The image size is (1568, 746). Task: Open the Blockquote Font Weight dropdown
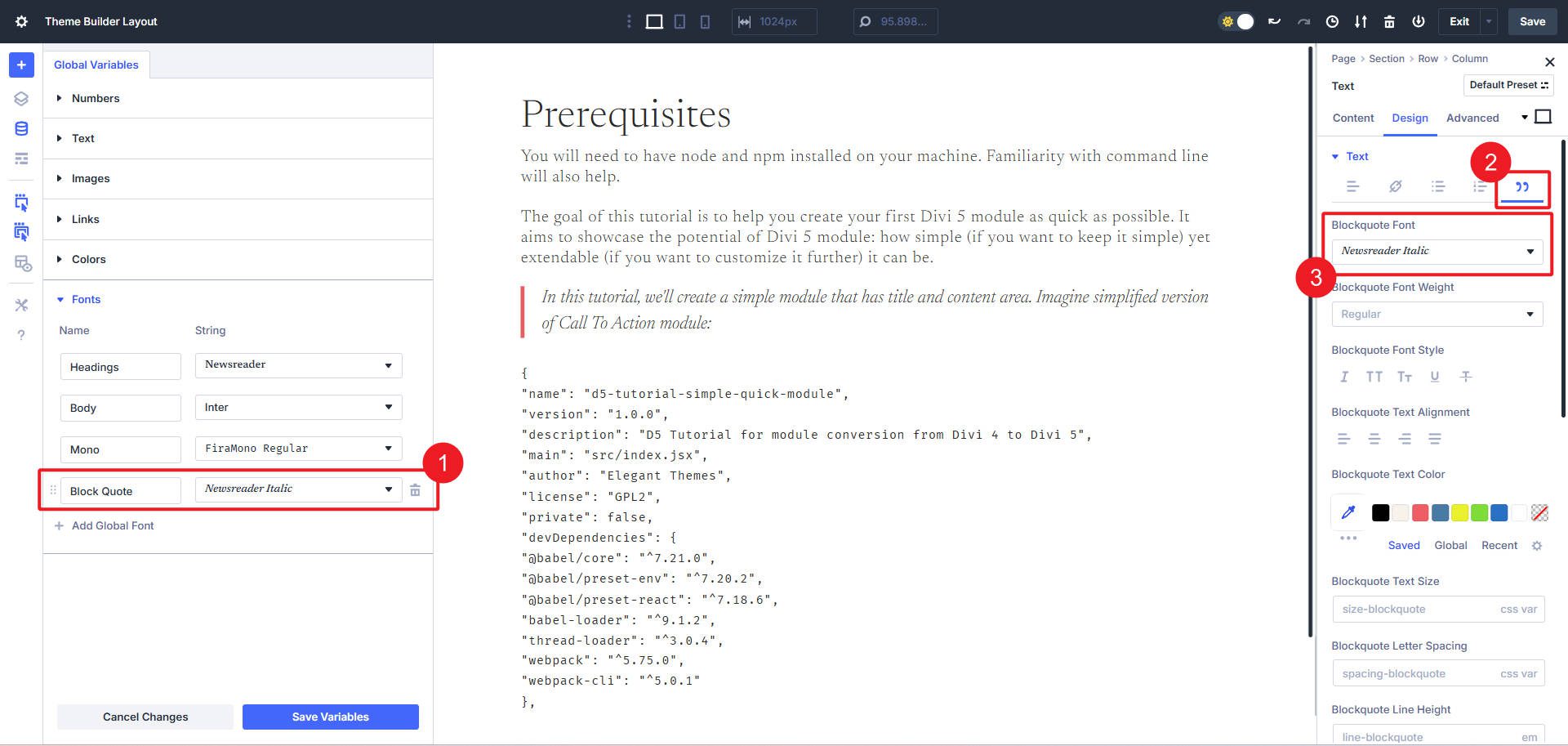click(1437, 314)
